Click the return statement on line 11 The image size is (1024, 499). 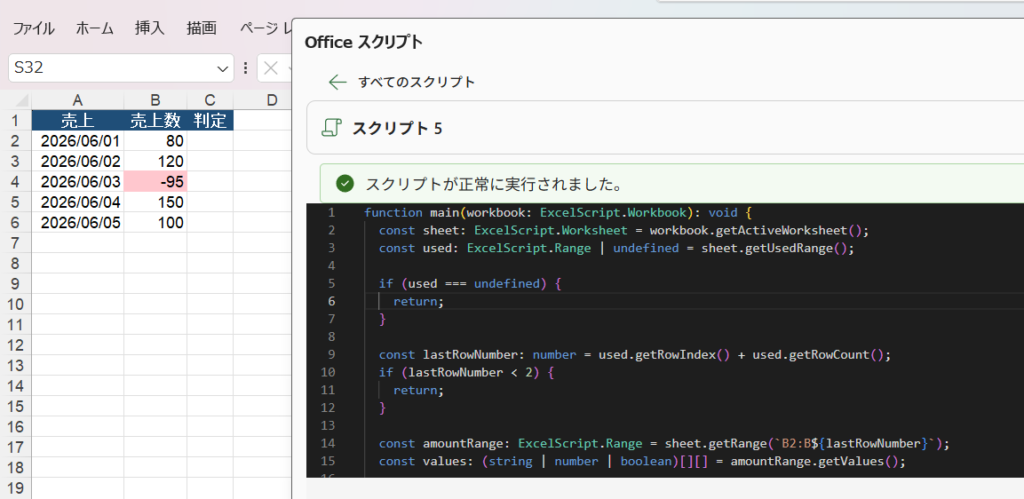coord(418,390)
